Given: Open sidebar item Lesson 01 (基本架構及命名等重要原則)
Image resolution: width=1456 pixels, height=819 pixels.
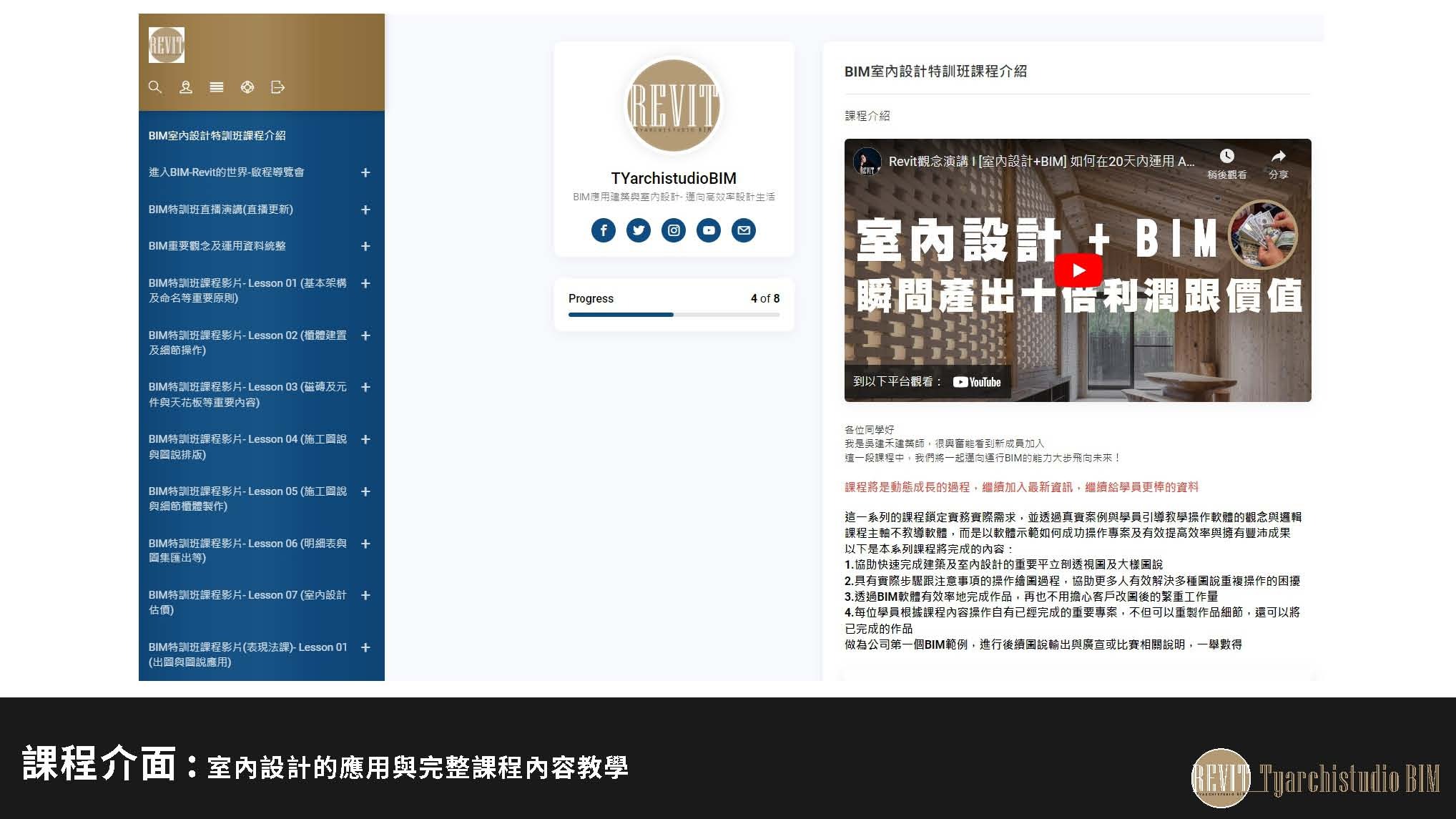Looking at the screenshot, I should [247, 290].
